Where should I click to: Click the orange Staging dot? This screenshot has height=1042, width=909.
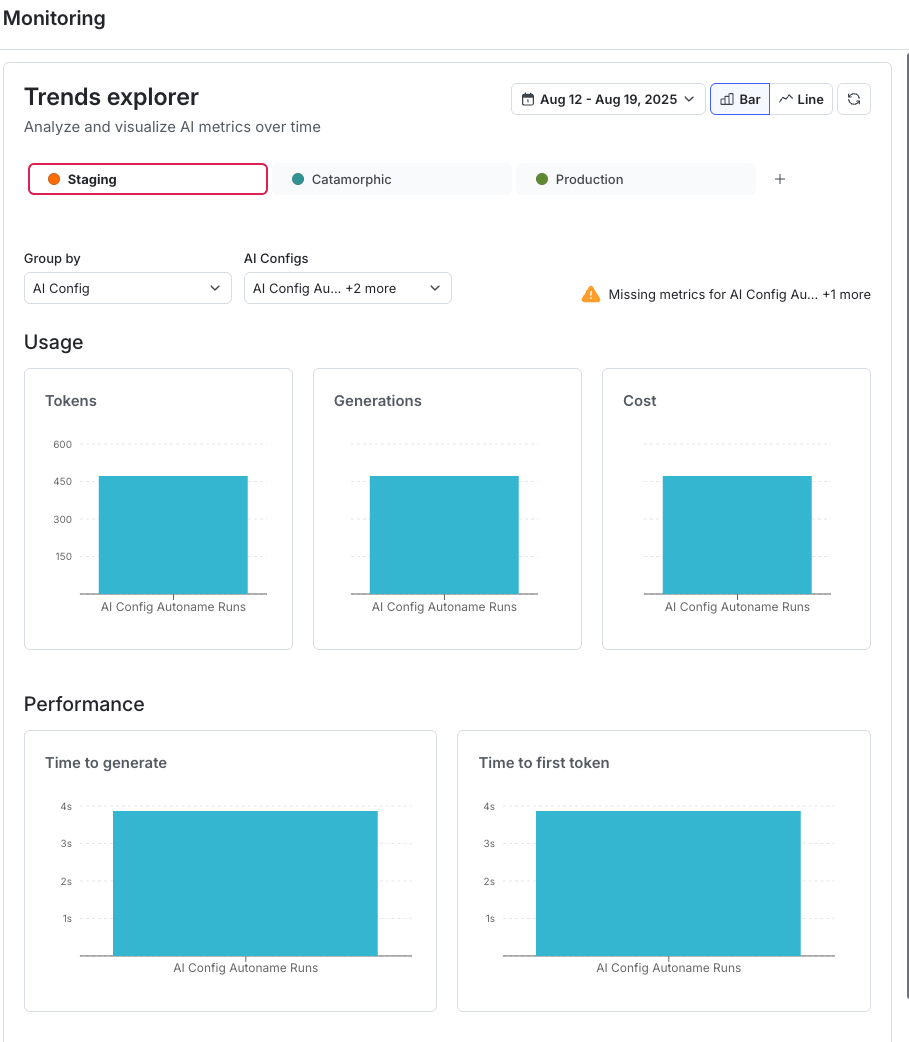[54, 179]
